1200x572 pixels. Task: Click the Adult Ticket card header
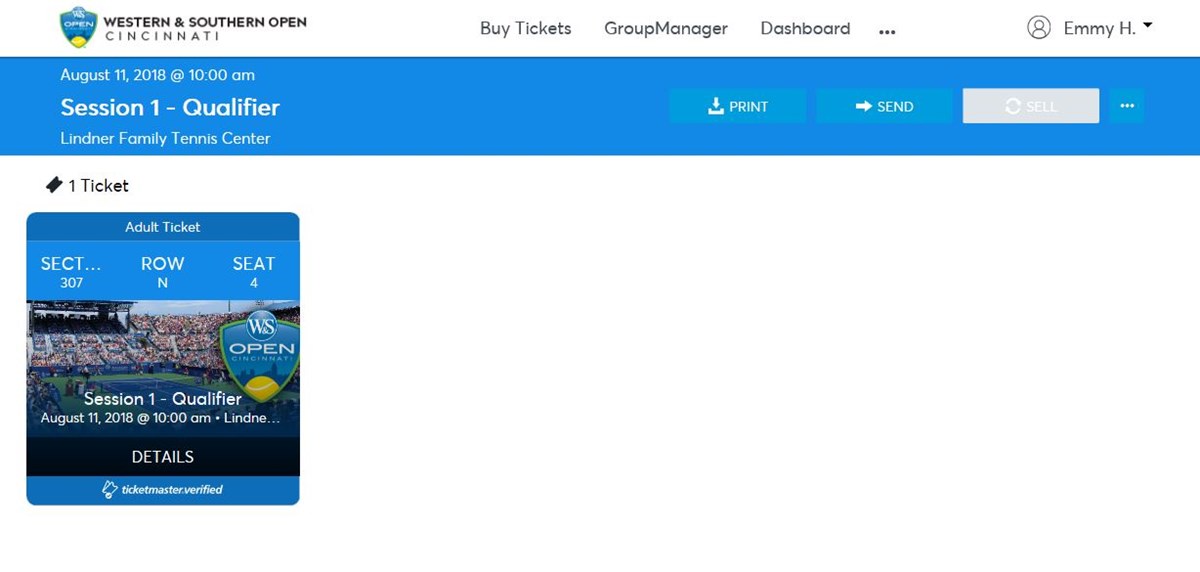(x=163, y=227)
